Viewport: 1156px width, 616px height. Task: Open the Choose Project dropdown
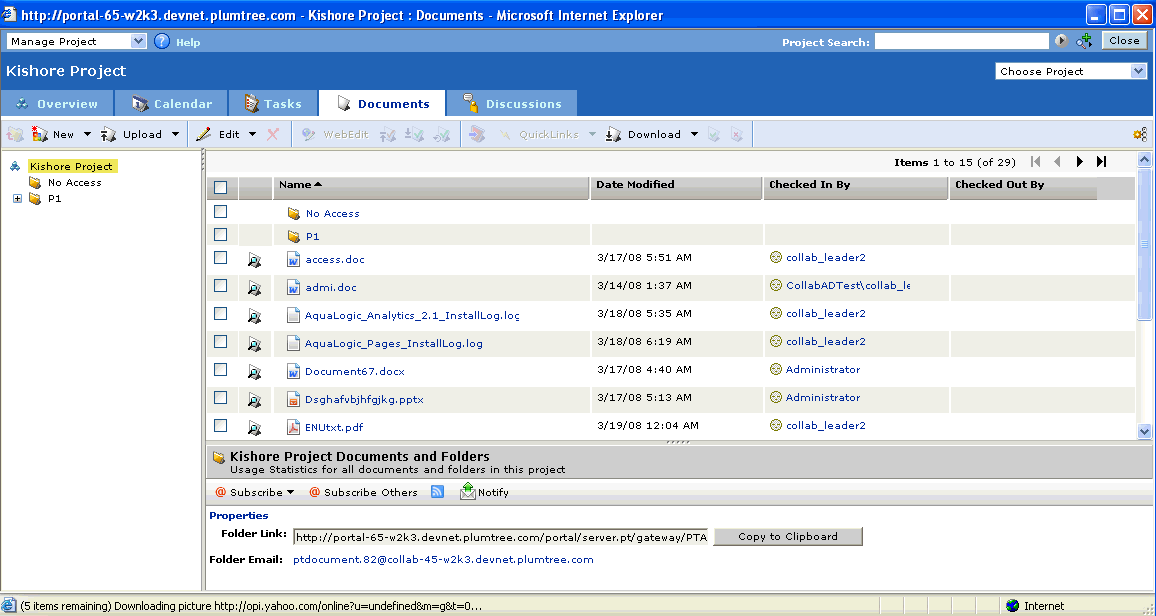[1070, 71]
